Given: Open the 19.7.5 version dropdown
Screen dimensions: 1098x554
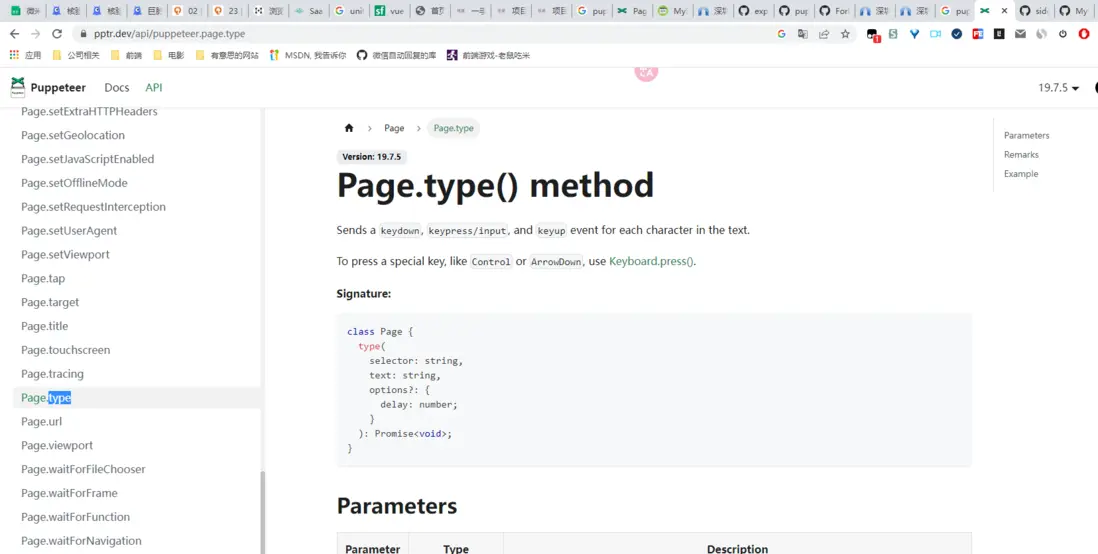Looking at the screenshot, I should click(x=1059, y=88).
